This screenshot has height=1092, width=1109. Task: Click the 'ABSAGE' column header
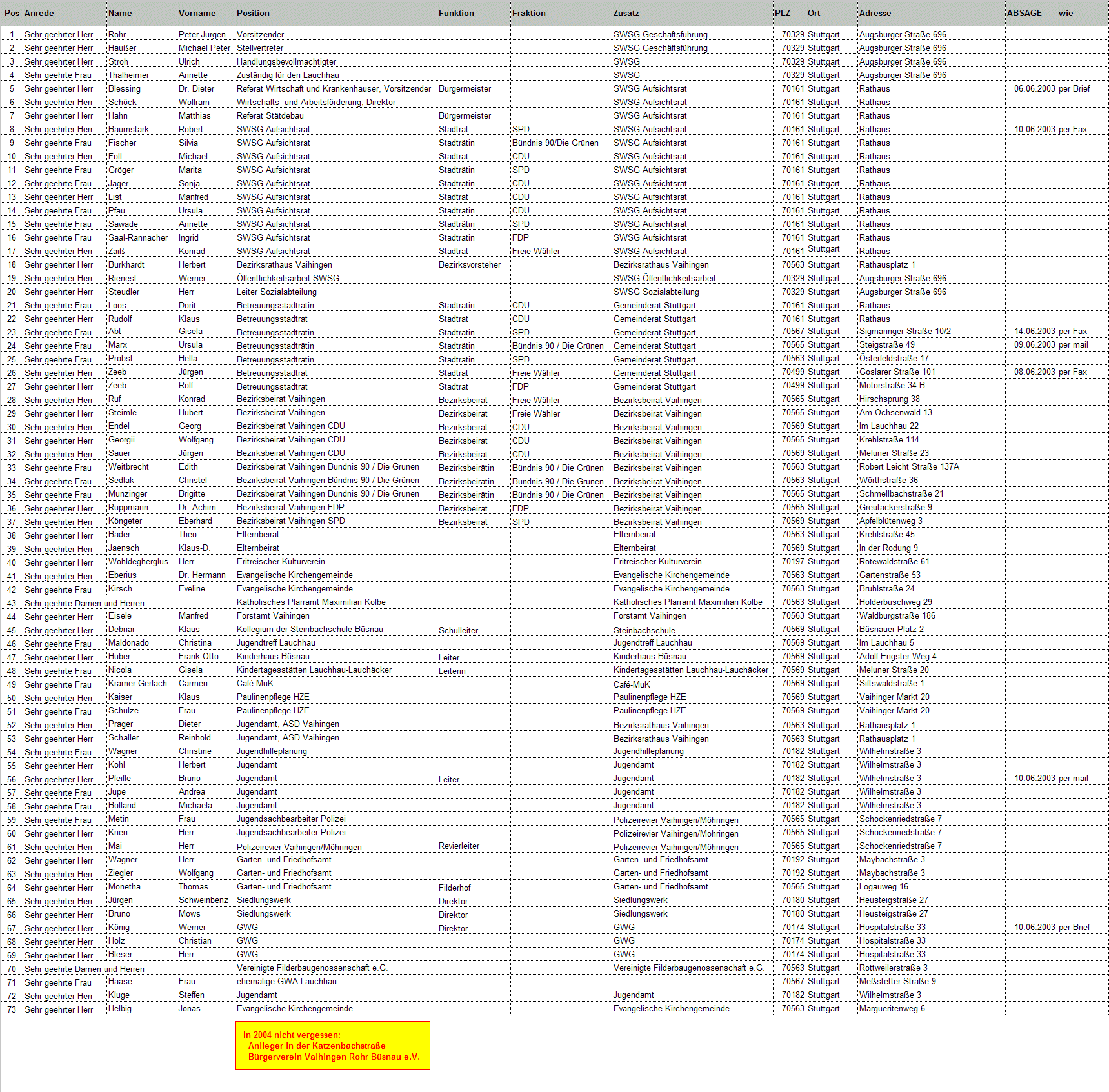pyautogui.click(x=1024, y=13)
